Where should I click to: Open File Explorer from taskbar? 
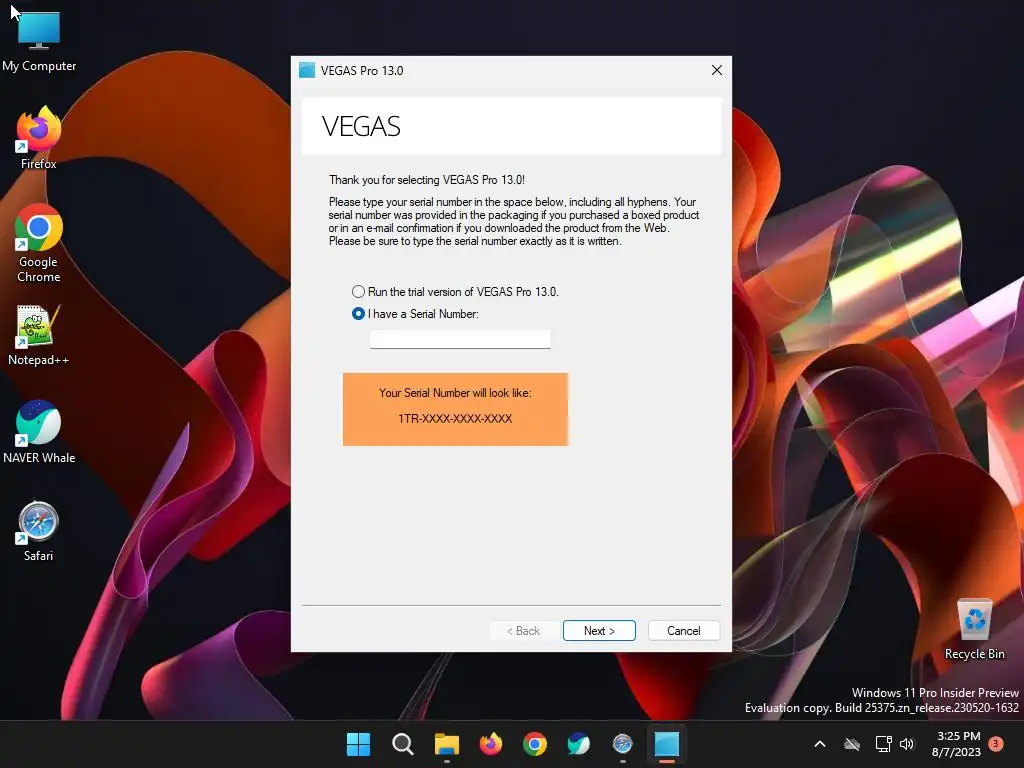point(447,744)
